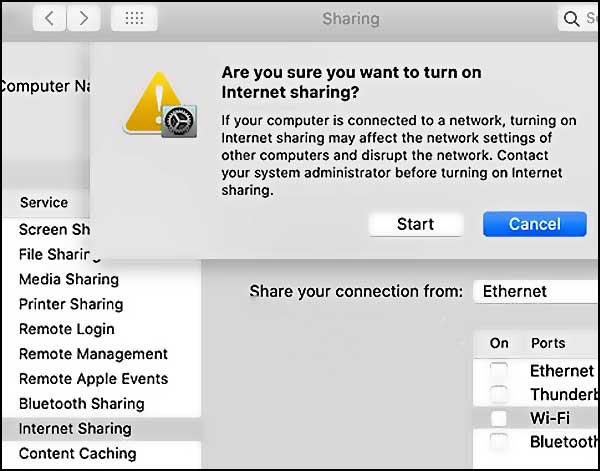This screenshot has width=600, height=471.
Task: Select Printer Sharing service
Action: (x=71, y=304)
